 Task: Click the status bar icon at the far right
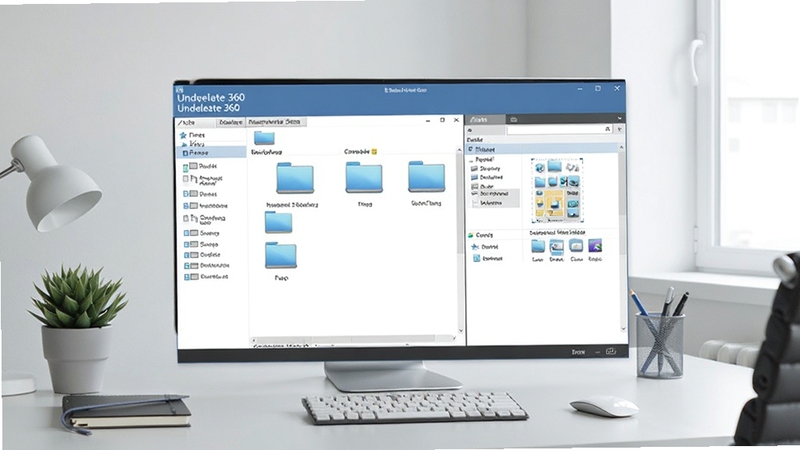611,352
